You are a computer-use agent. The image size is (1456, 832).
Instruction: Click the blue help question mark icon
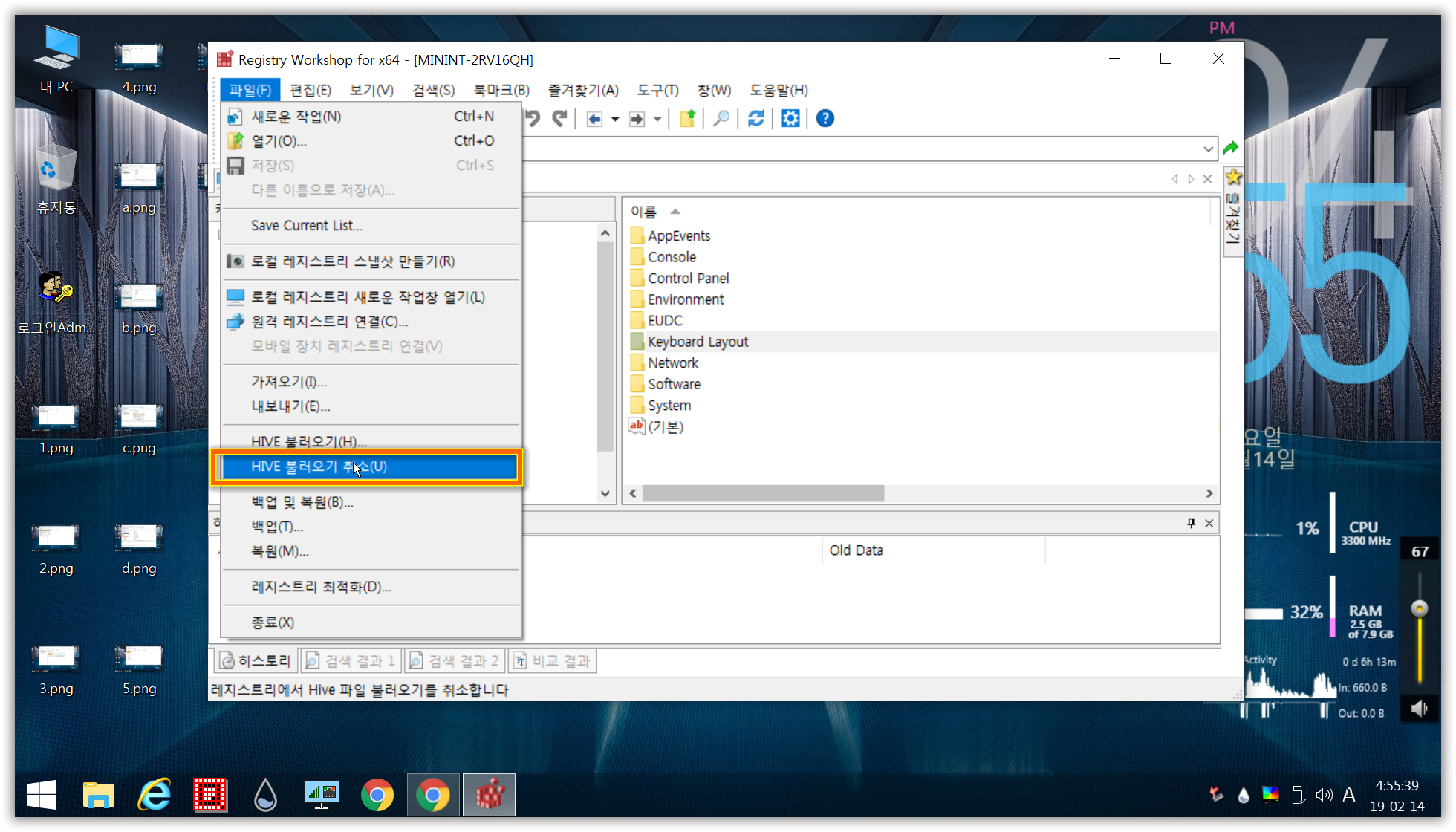point(825,119)
